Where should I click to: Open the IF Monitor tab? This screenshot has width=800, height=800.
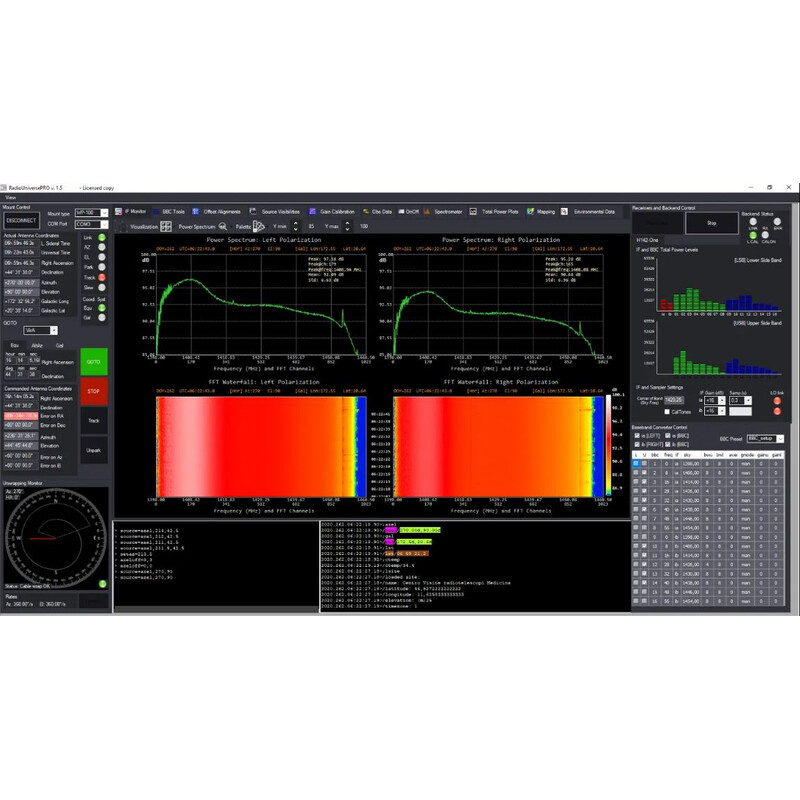(x=131, y=211)
